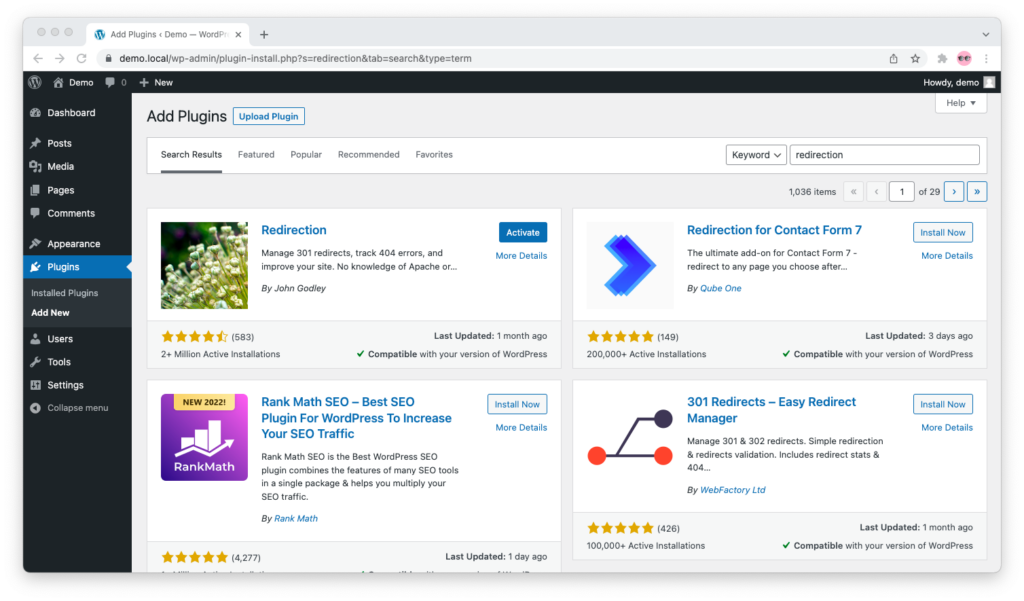Click the 301 Redirects plugin thumbnail
This screenshot has width=1024, height=601.
(x=630, y=437)
